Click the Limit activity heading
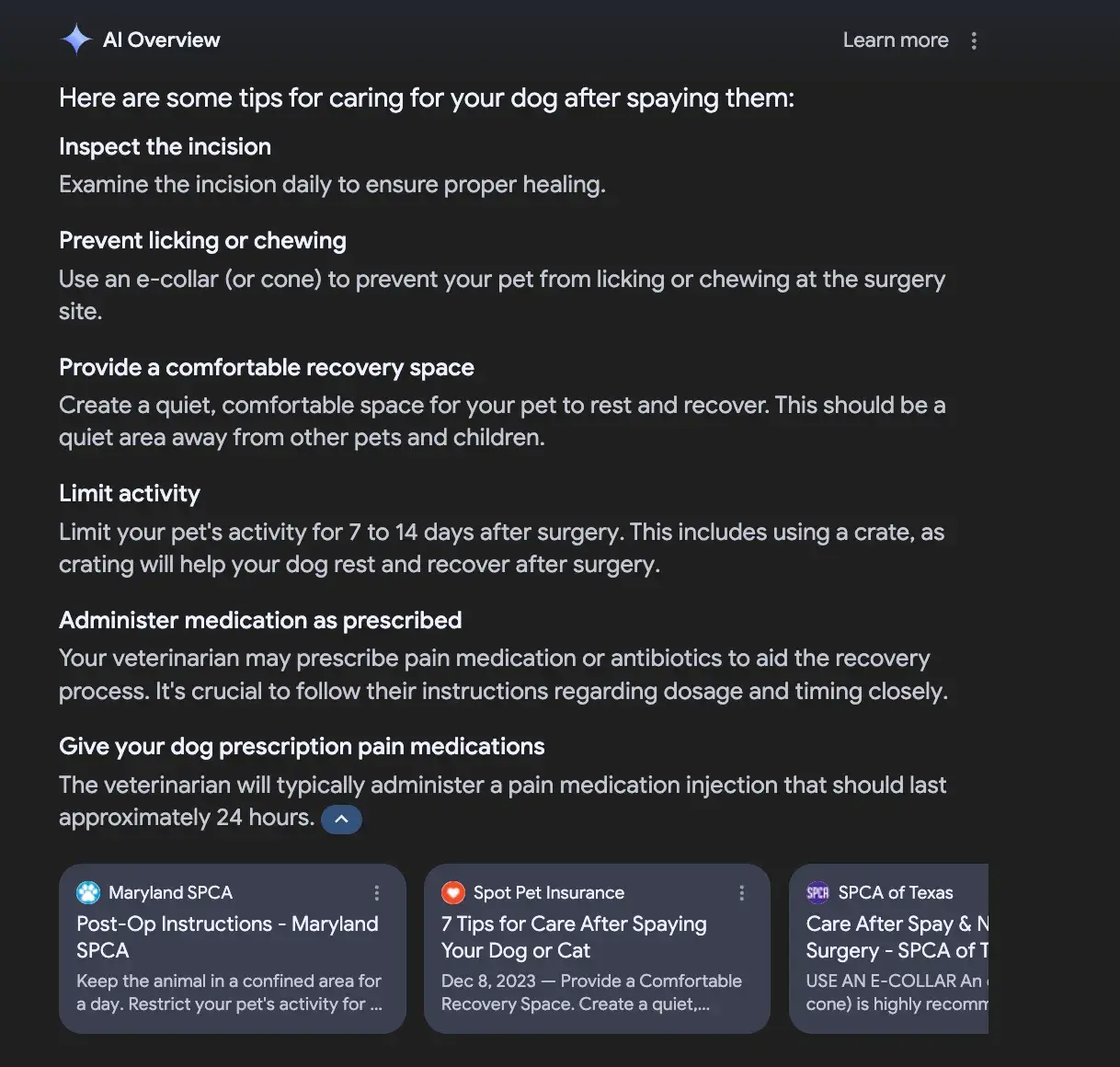This screenshot has height=1067, width=1120. [x=130, y=494]
